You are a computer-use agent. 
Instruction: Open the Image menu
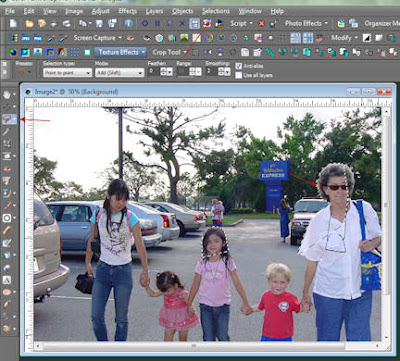pos(74,11)
